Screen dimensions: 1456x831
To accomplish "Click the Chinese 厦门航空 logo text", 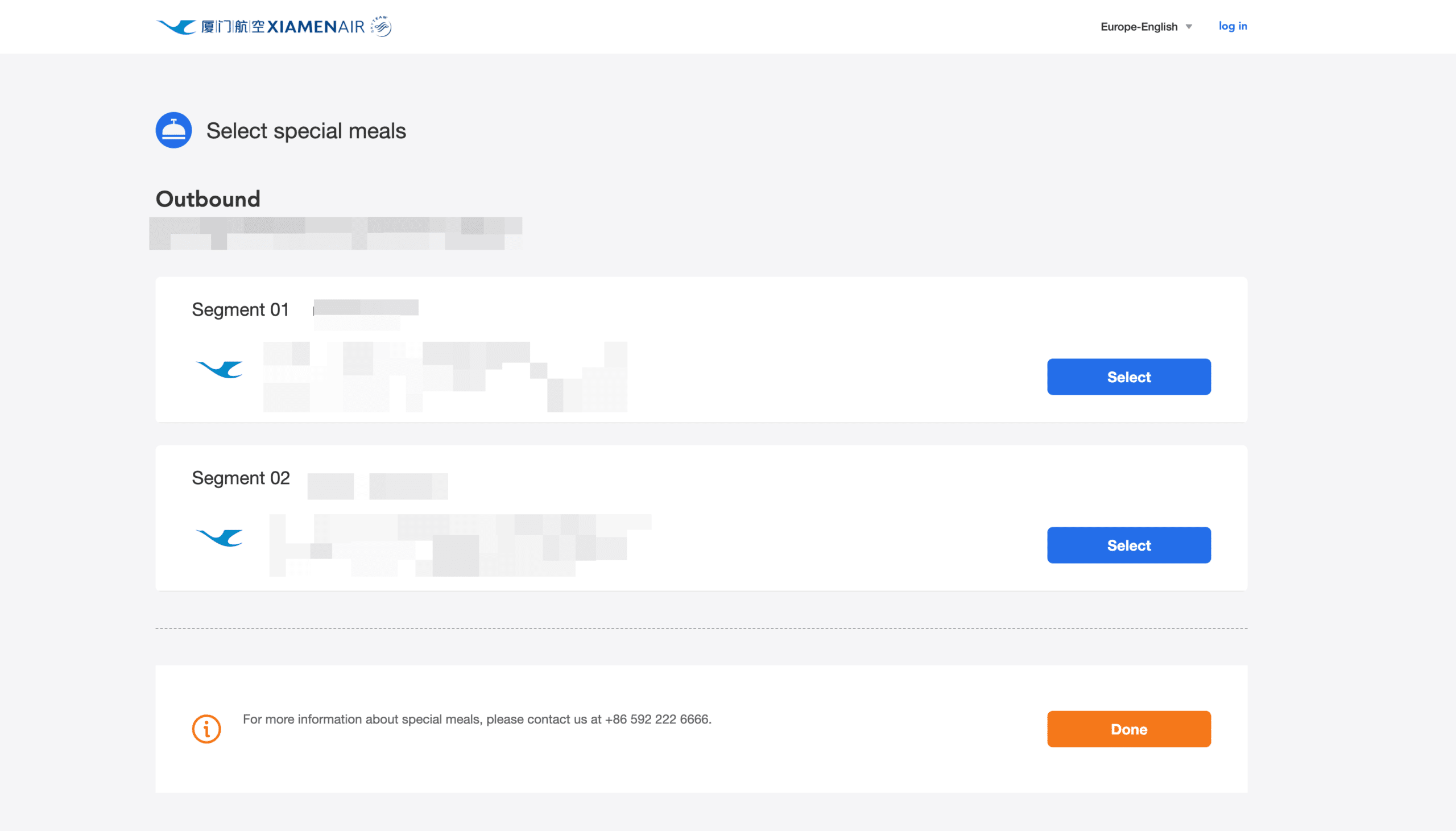I will [233, 27].
